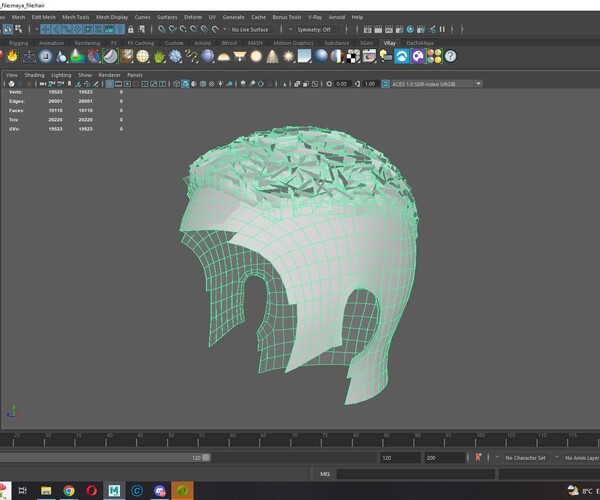Click the pause IPR render icon
600x500 pixels.
(x=442, y=29)
